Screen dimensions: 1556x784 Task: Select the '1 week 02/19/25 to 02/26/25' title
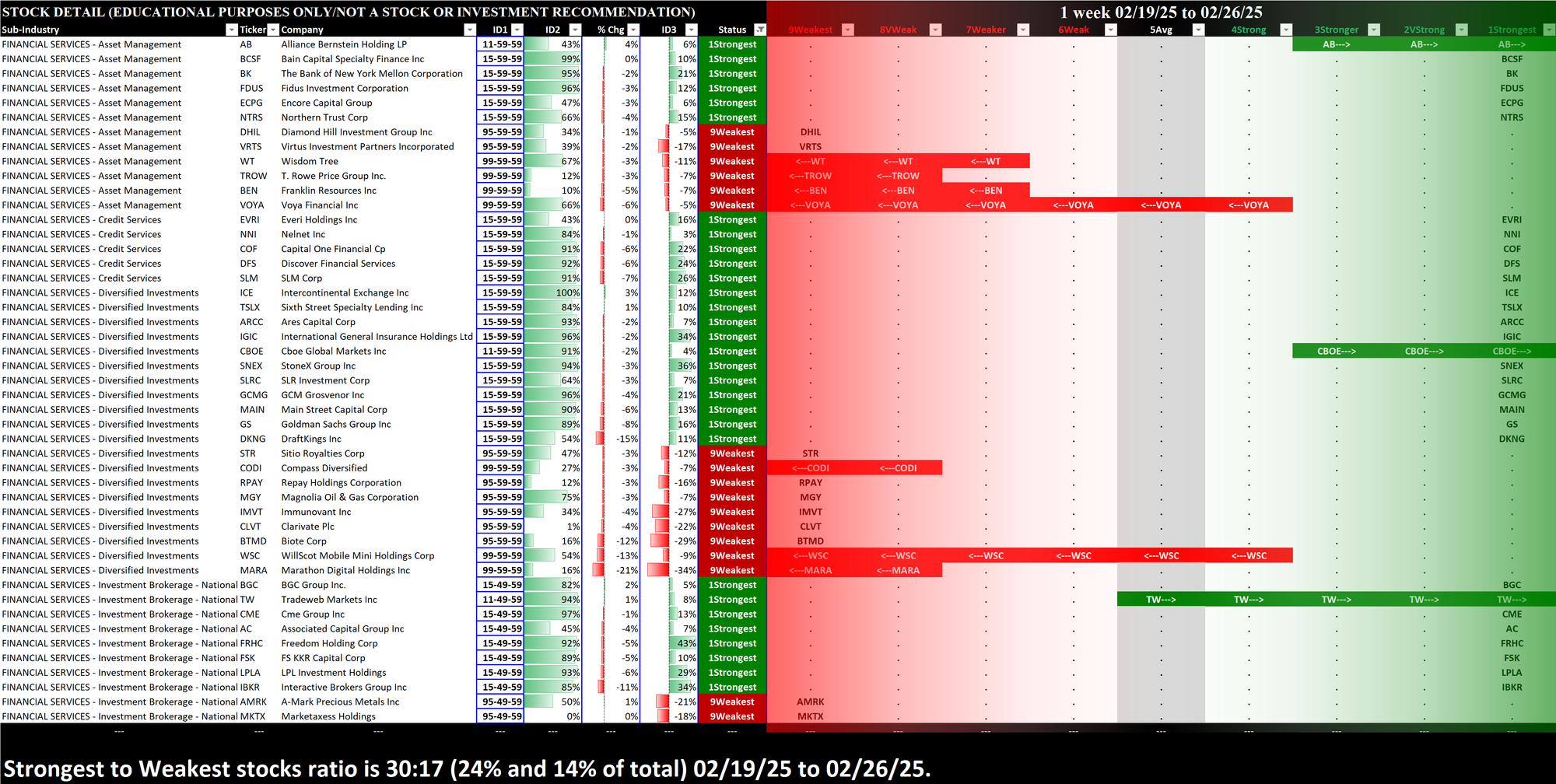pos(1161,12)
